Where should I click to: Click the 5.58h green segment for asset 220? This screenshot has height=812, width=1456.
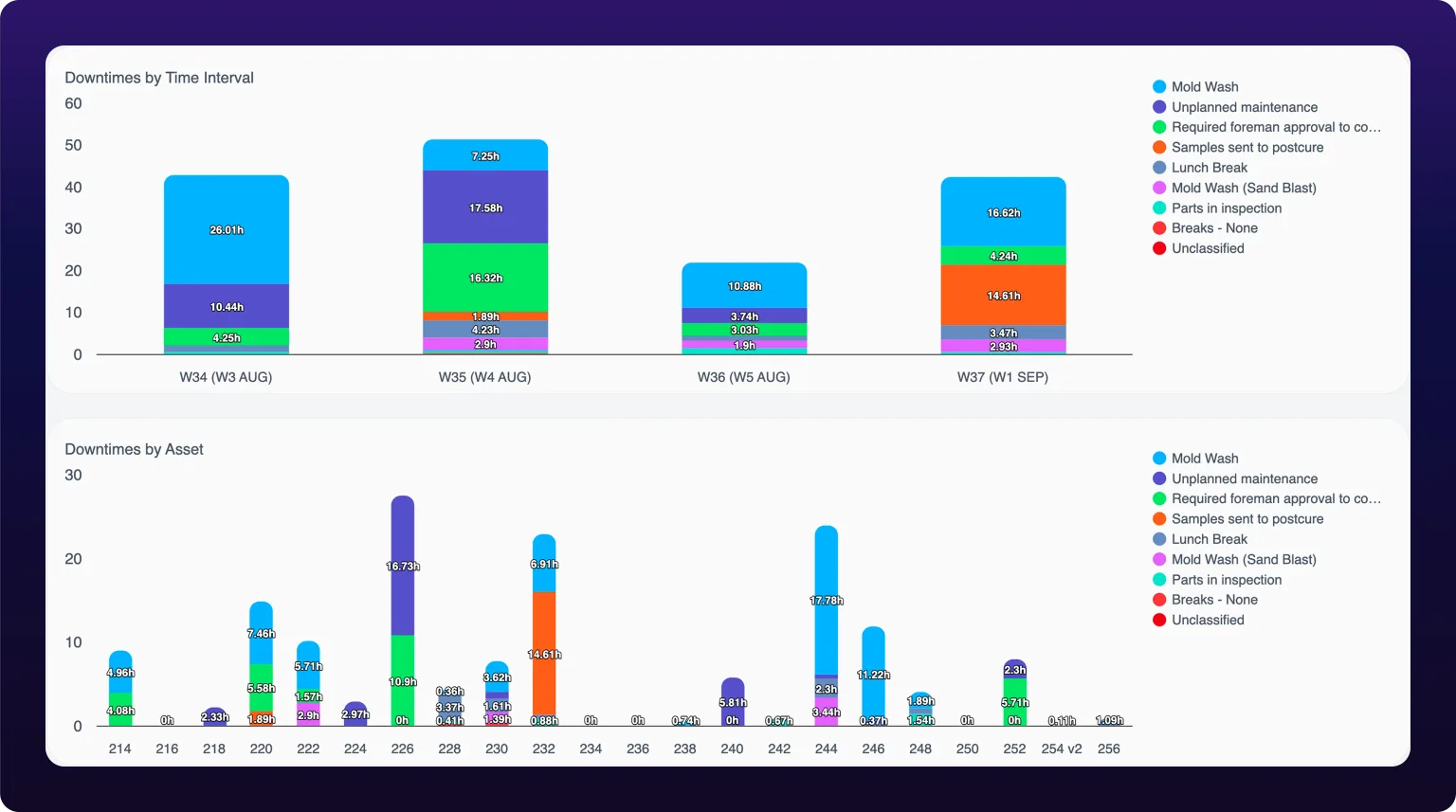click(261, 687)
